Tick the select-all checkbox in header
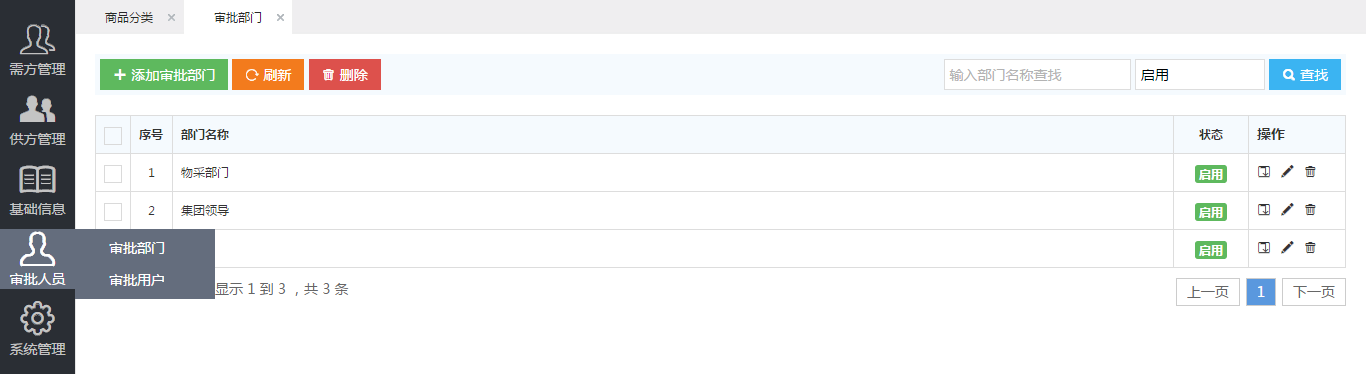 (113, 136)
